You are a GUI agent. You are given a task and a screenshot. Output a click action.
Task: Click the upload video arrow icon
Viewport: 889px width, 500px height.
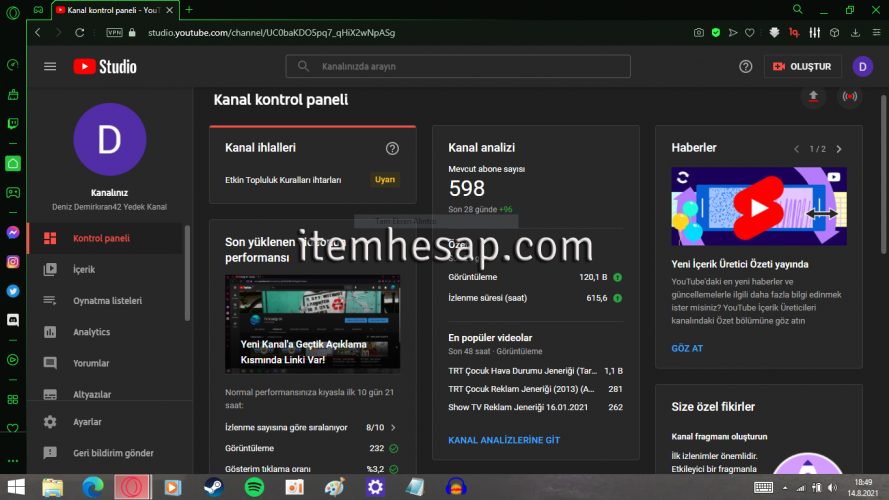tap(813, 97)
